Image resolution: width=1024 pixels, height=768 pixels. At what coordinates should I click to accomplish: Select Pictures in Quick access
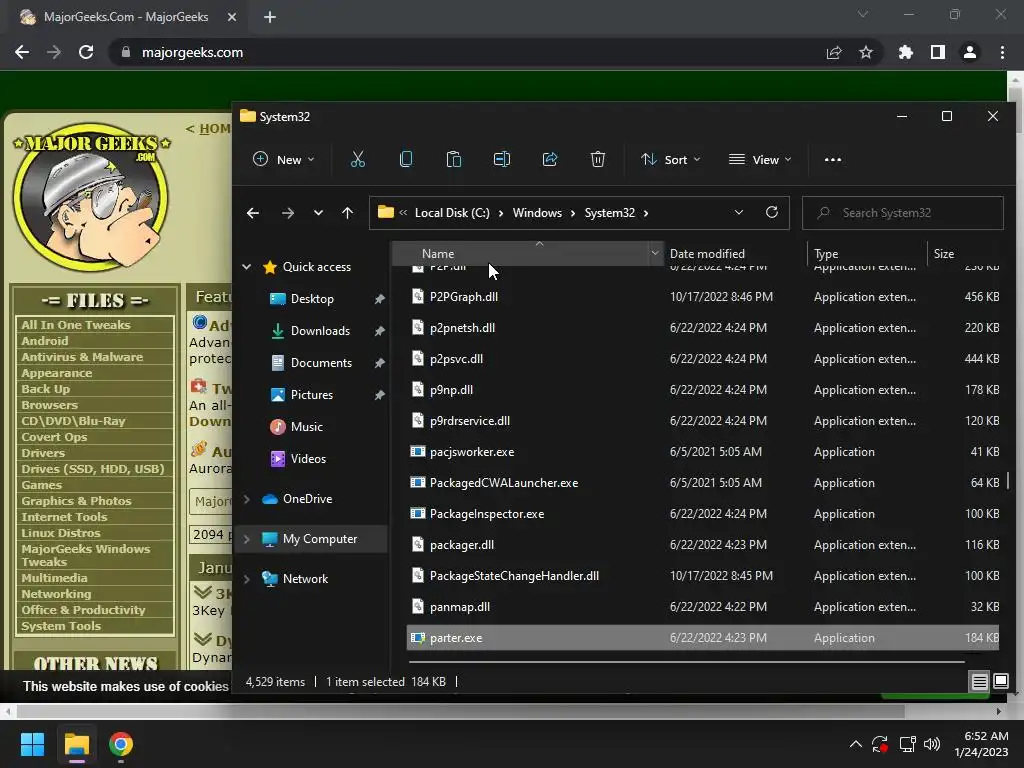[312, 394]
